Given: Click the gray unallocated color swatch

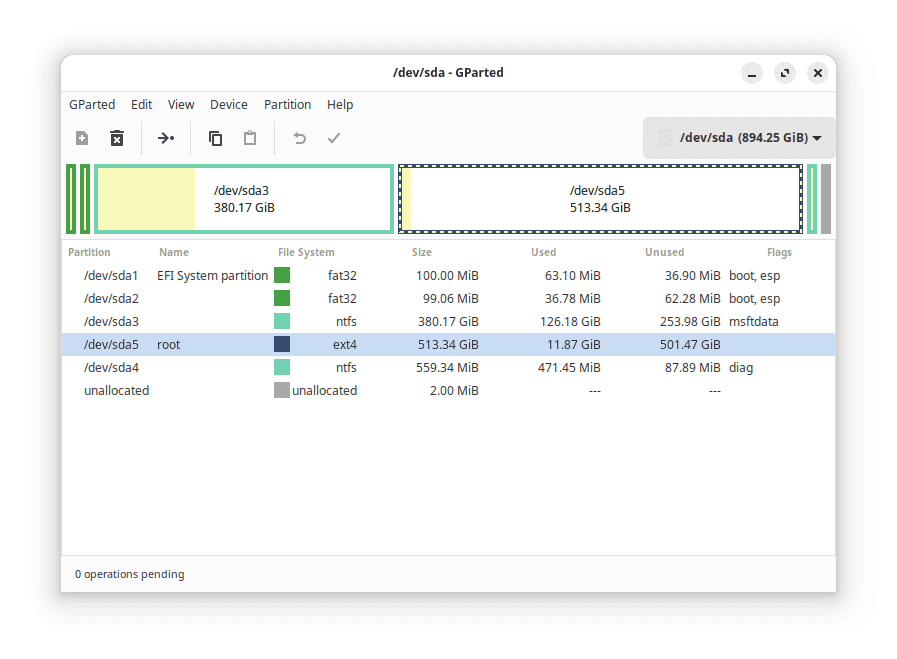Looking at the screenshot, I should pos(282,390).
